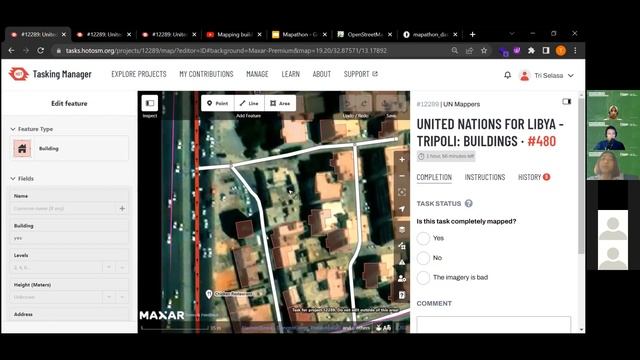Switch to the History tab
This screenshot has height=360, width=640.
534,177
